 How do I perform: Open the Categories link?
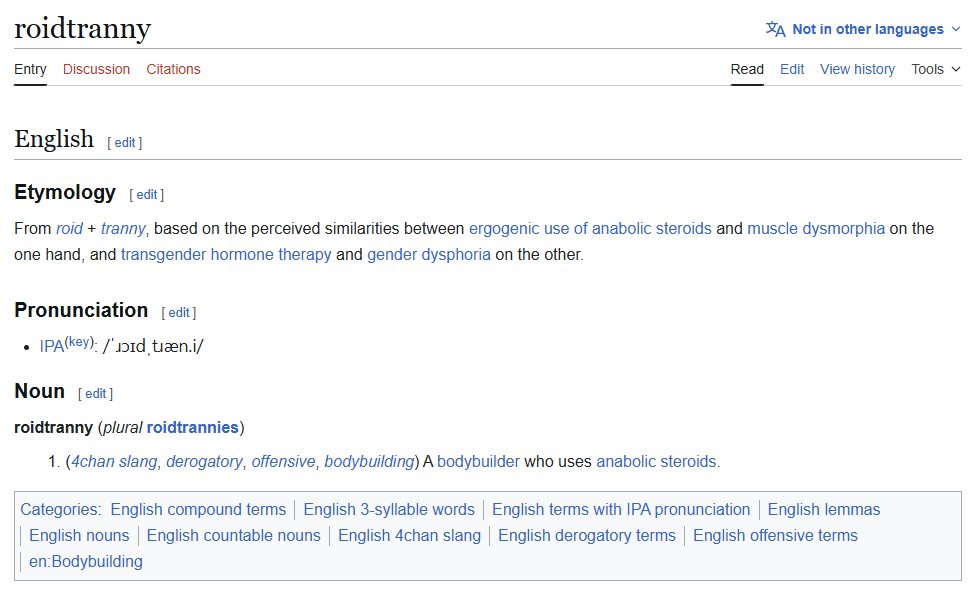(59, 510)
